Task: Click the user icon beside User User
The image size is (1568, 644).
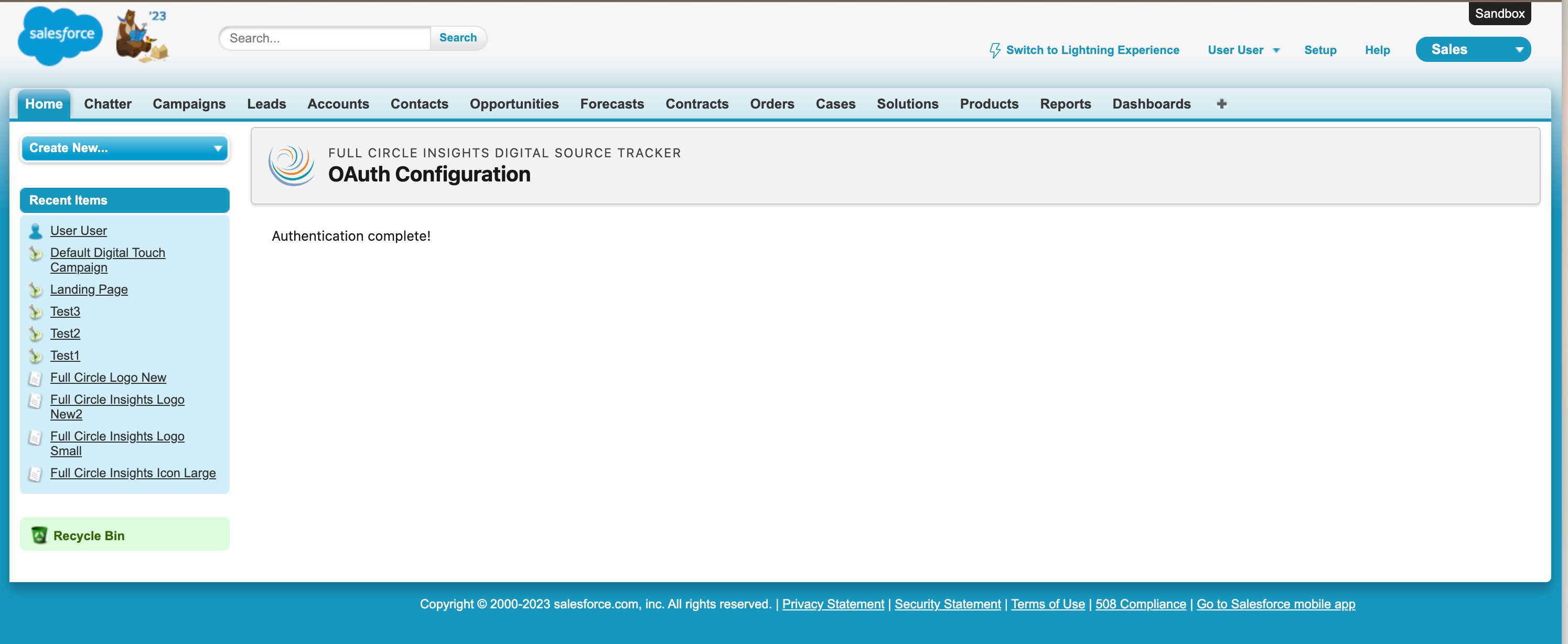Action: point(35,231)
